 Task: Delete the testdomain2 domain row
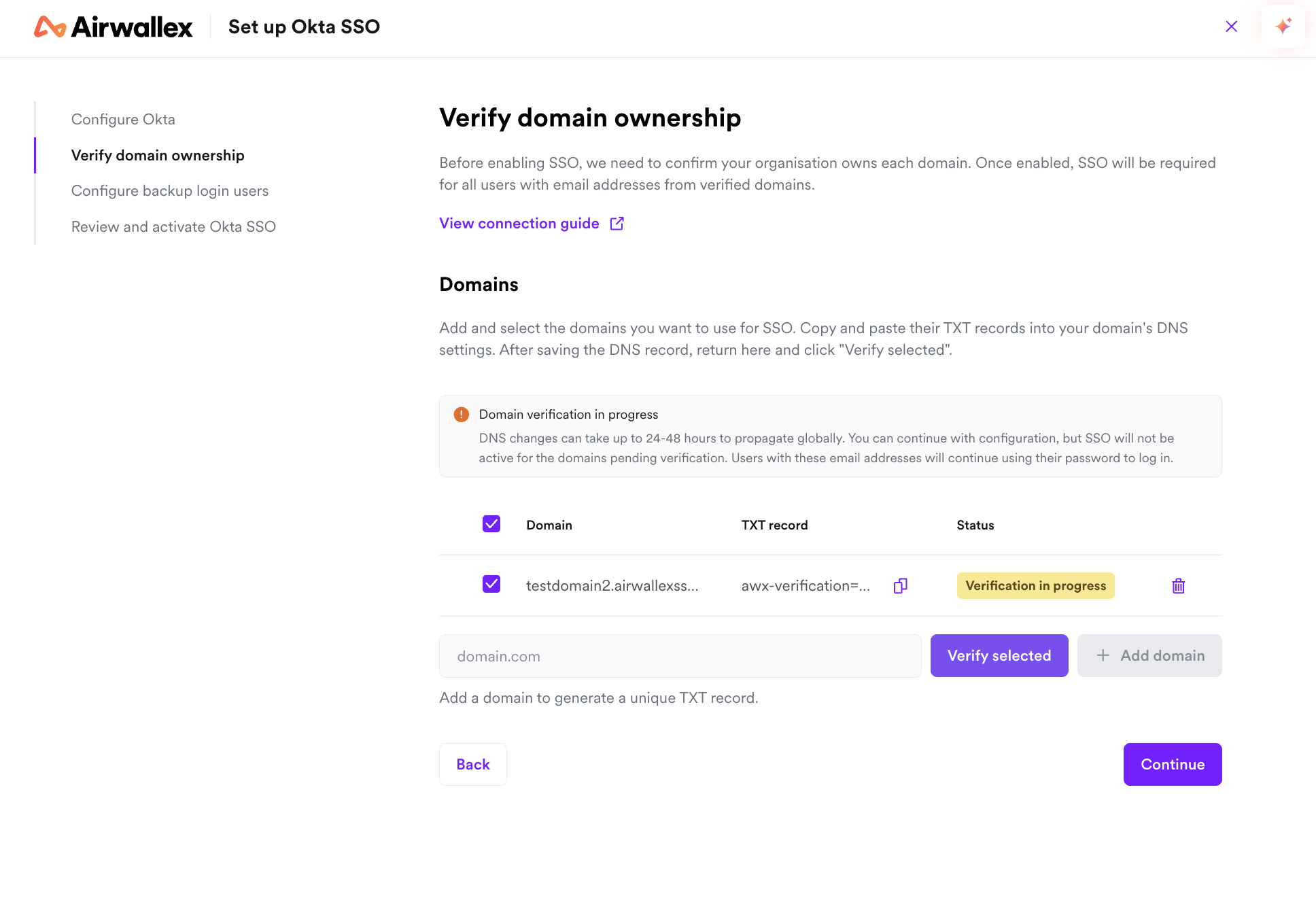pos(1179,586)
